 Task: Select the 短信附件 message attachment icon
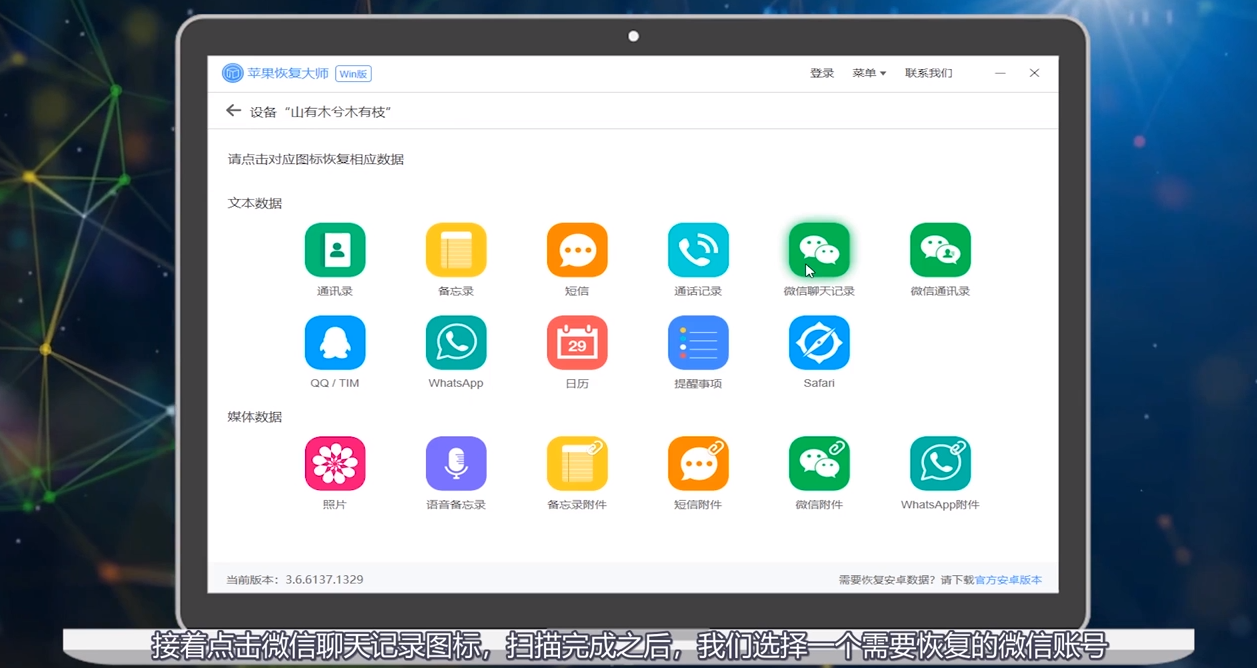point(698,464)
